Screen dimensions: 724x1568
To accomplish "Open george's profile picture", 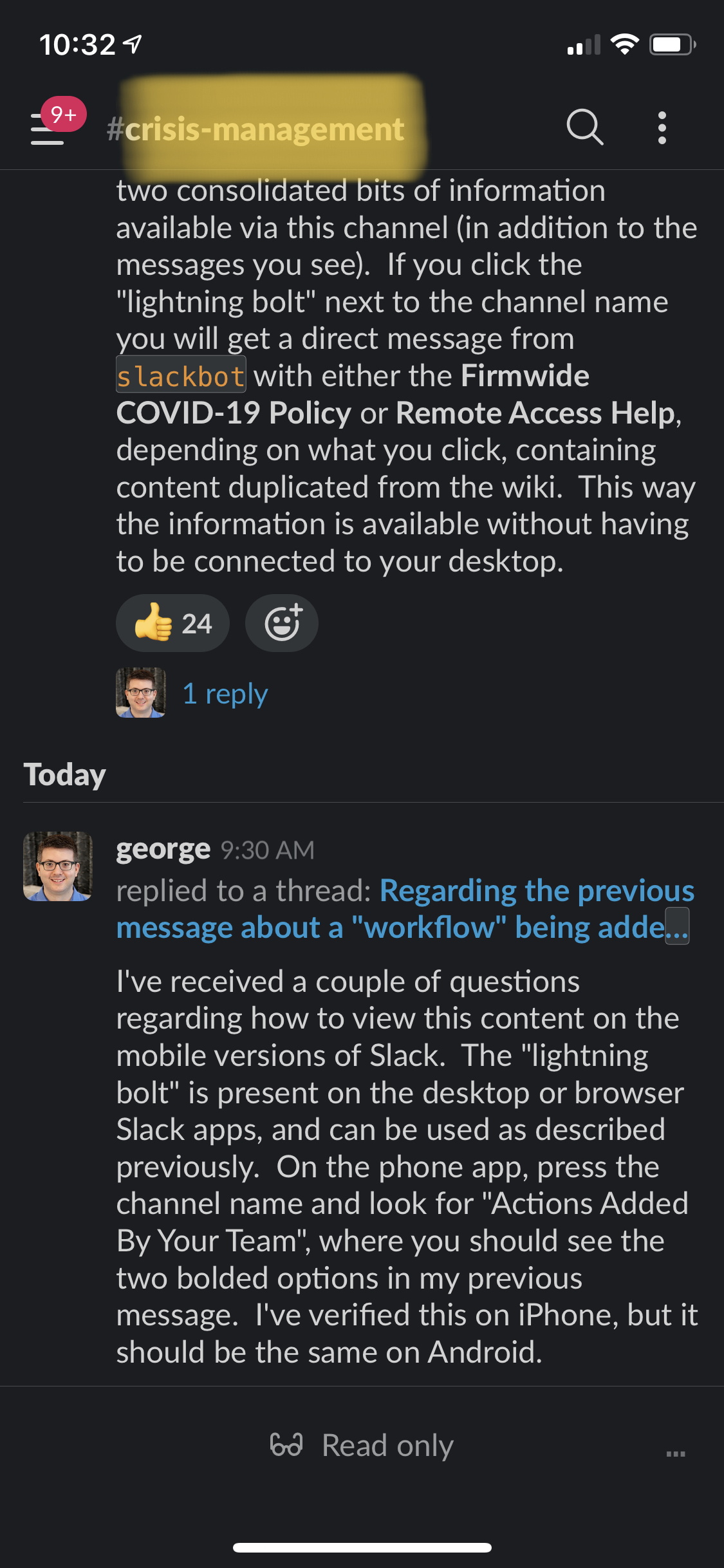I will (58, 866).
